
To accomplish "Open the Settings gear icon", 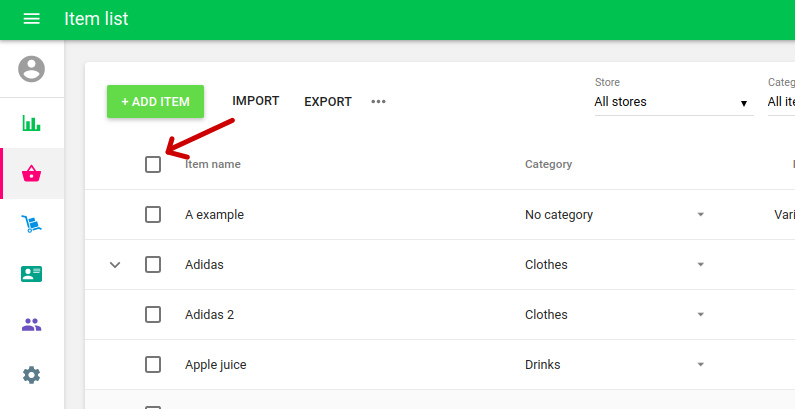I will pyautogui.click(x=32, y=375).
